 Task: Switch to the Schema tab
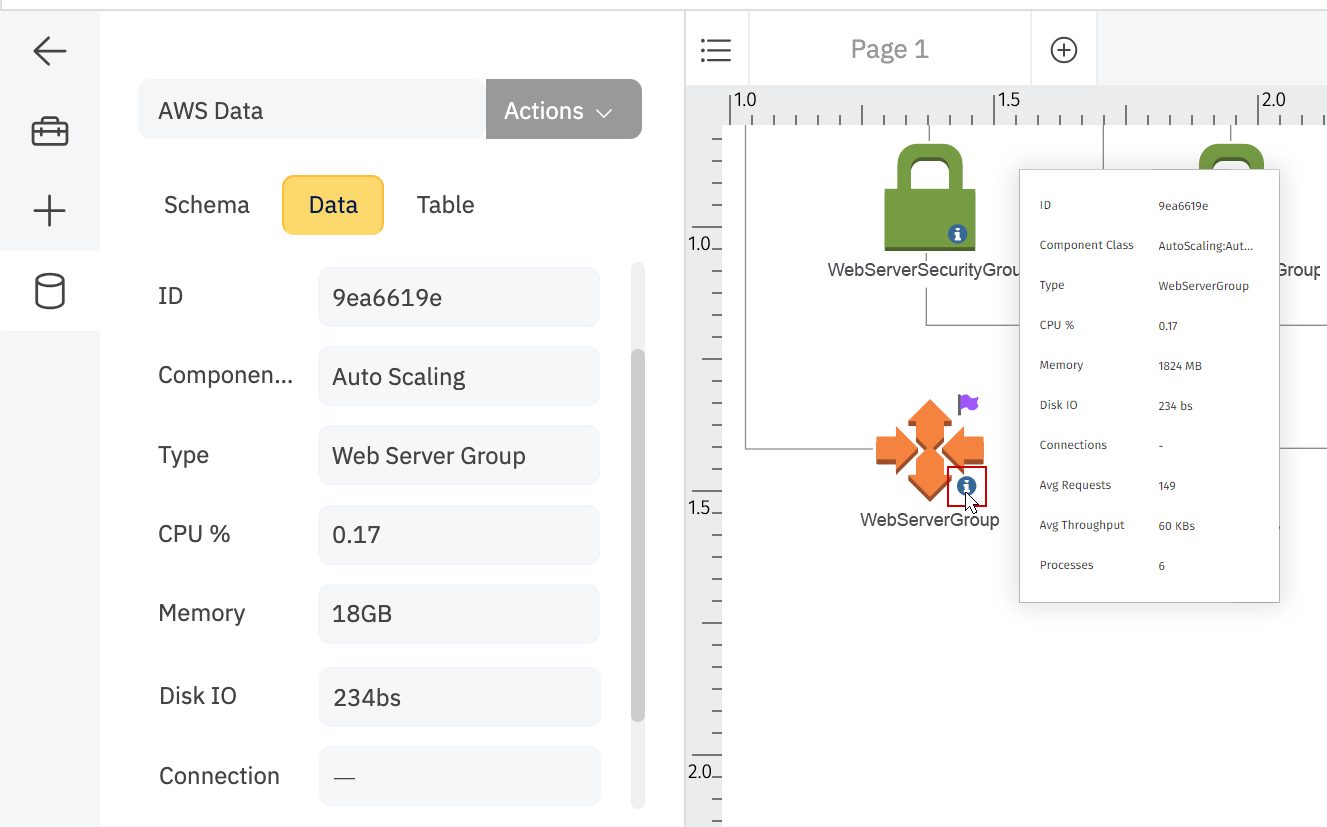click(206, 204)
